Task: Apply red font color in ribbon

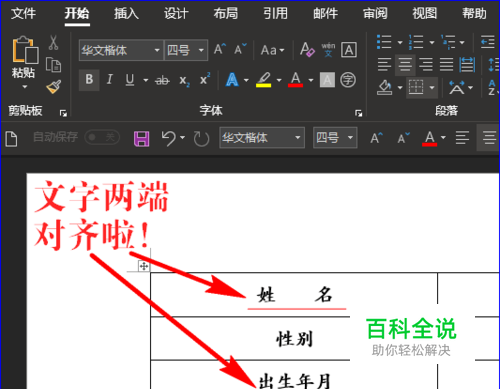Action: coord(295,80)
